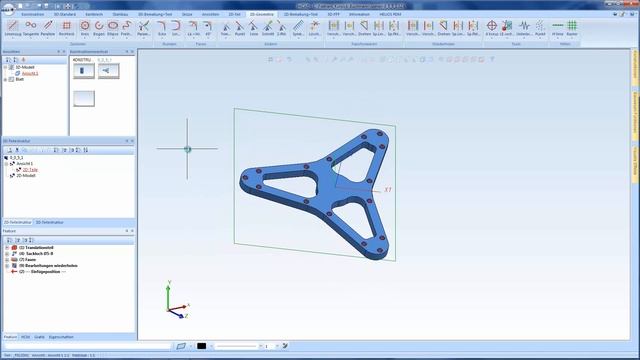Screen dimensions: 640x360
Task: Select 2D-Modell in the 2D-Teilestruktur tree
Action: pos(26,176)
